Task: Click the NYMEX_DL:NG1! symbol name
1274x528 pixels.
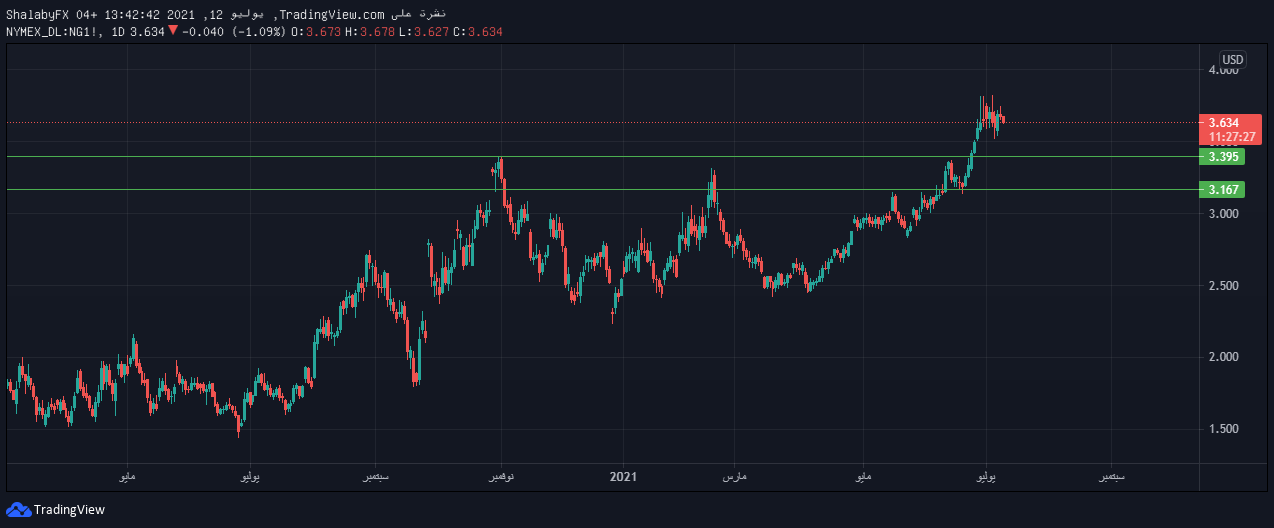Action: coord(52,32)
